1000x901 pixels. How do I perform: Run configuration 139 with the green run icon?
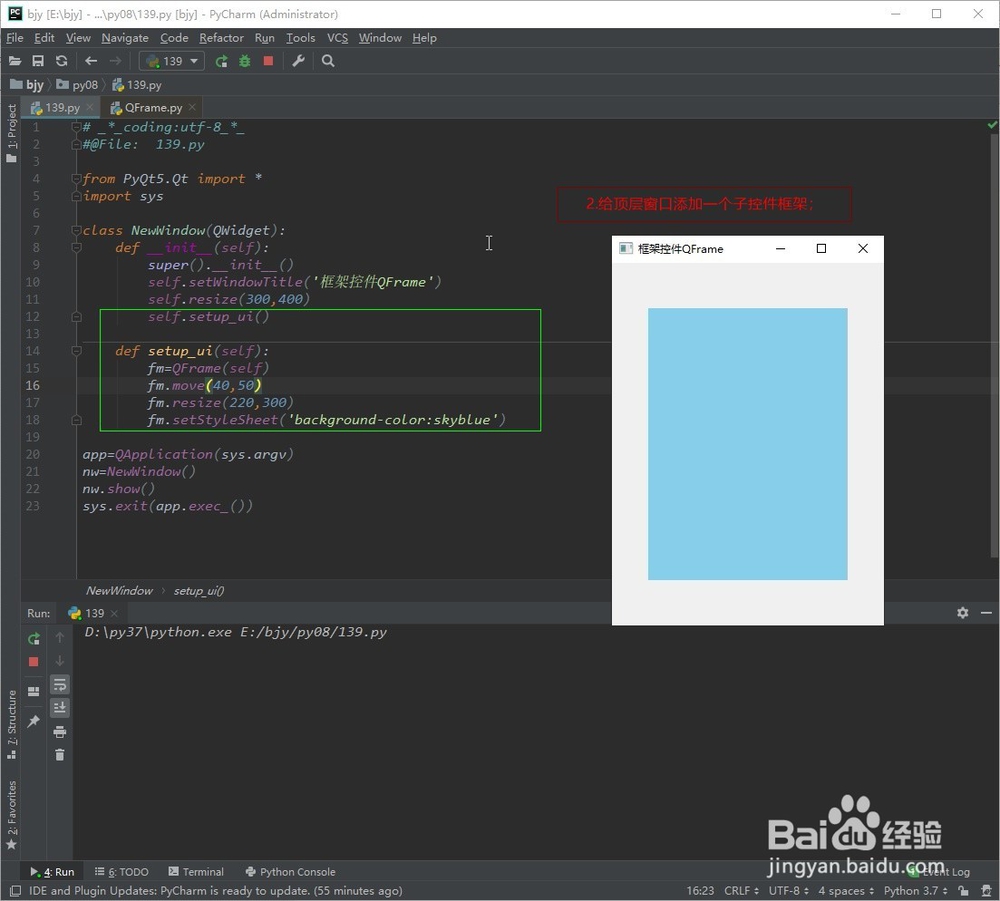point(221,61)
